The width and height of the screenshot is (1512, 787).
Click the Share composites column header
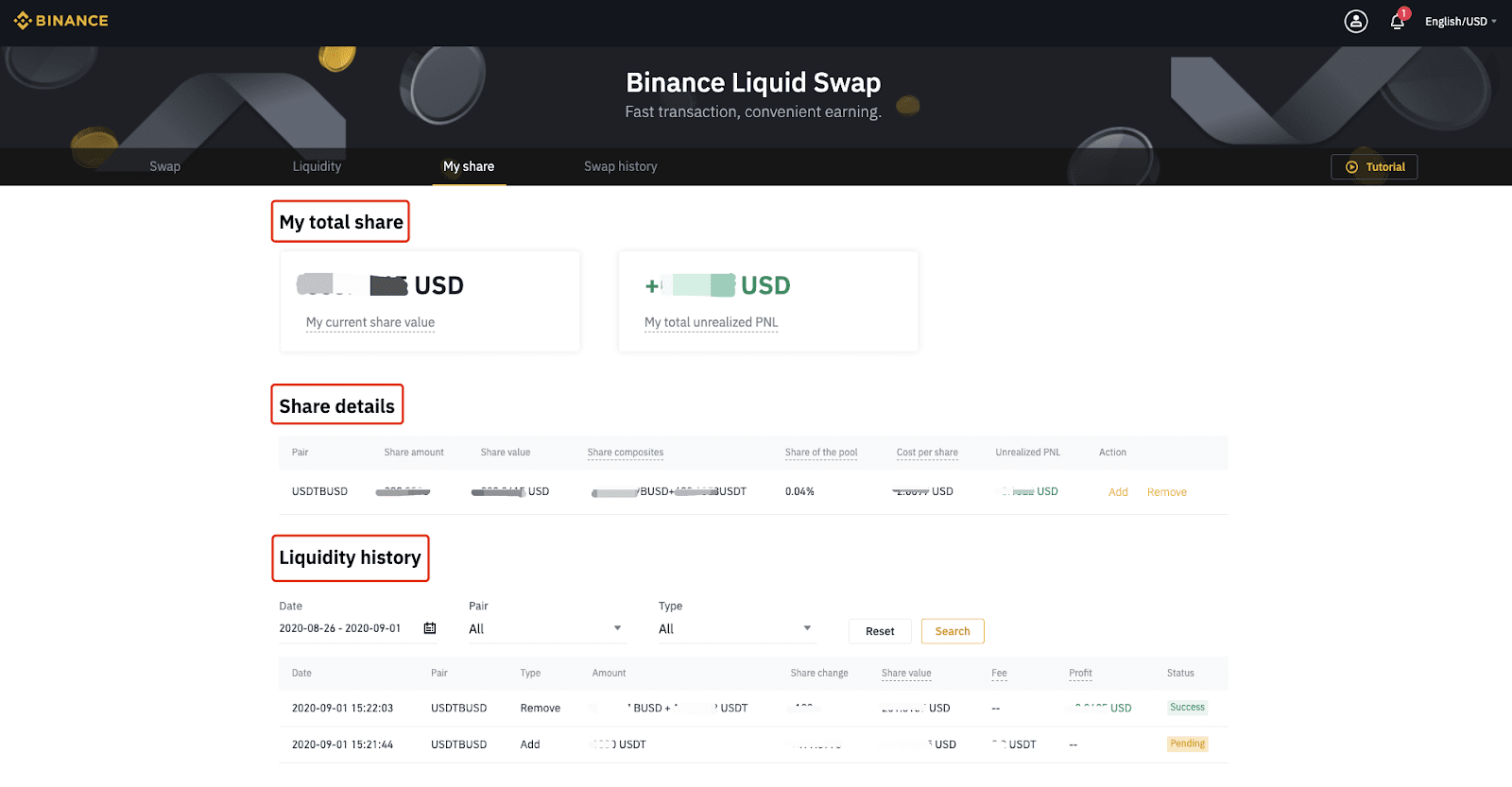tap(626, 453)
